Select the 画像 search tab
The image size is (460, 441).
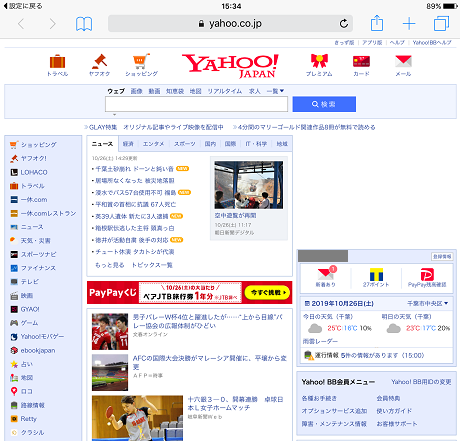(136, 91)
